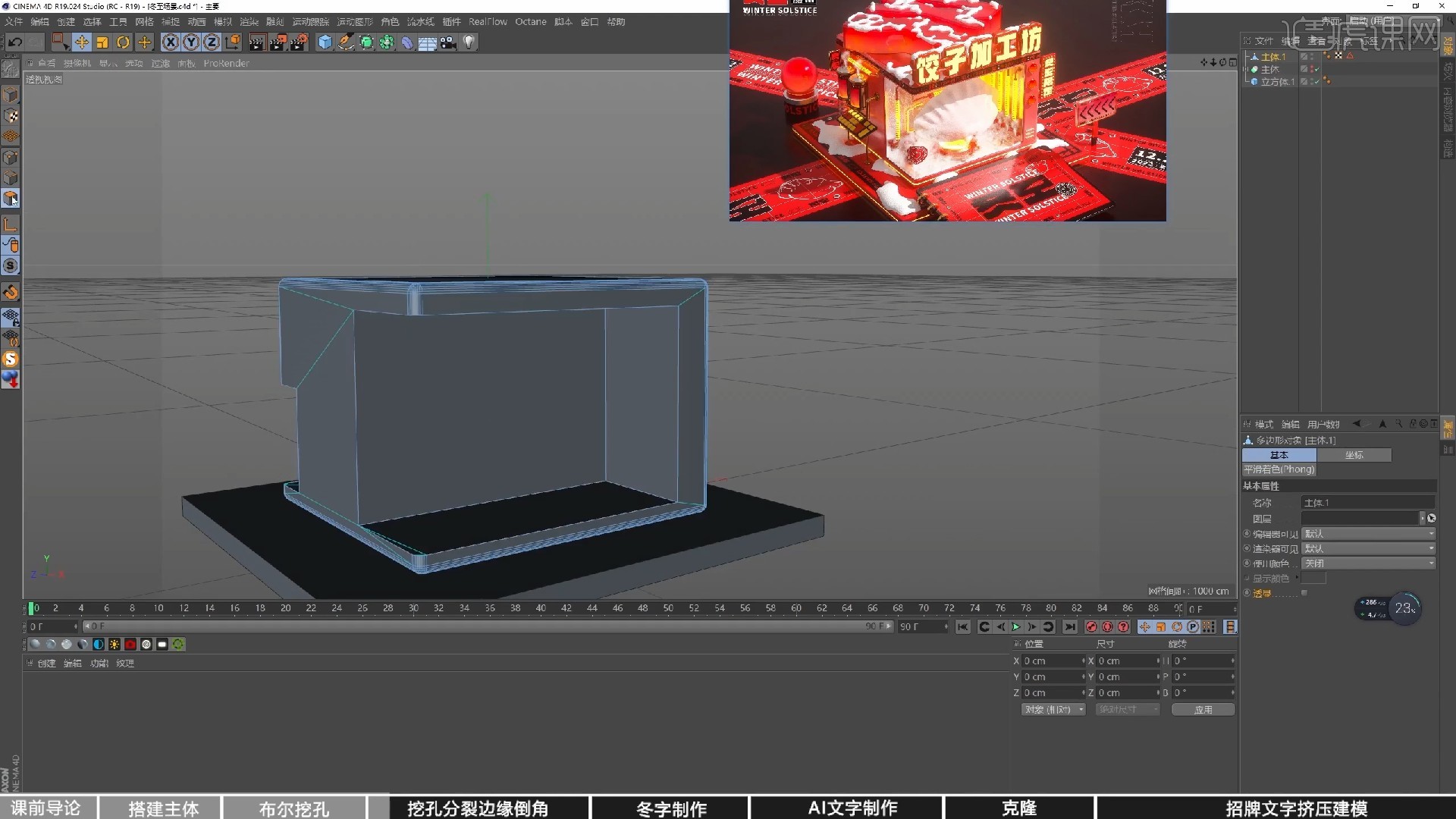Add a Cube primitive object
This screenshot has width=1456, height=819.
(x=325, y=42)
